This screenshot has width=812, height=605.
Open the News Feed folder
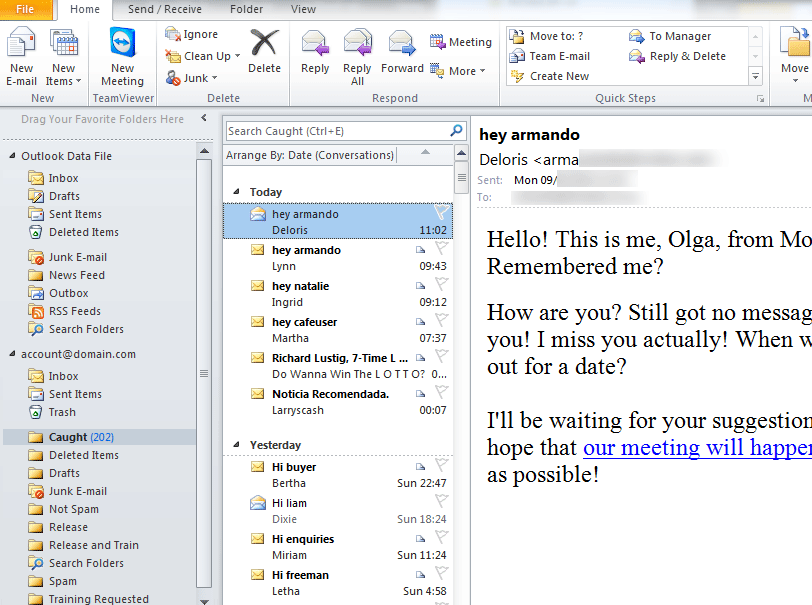click(x=66, y=275)
